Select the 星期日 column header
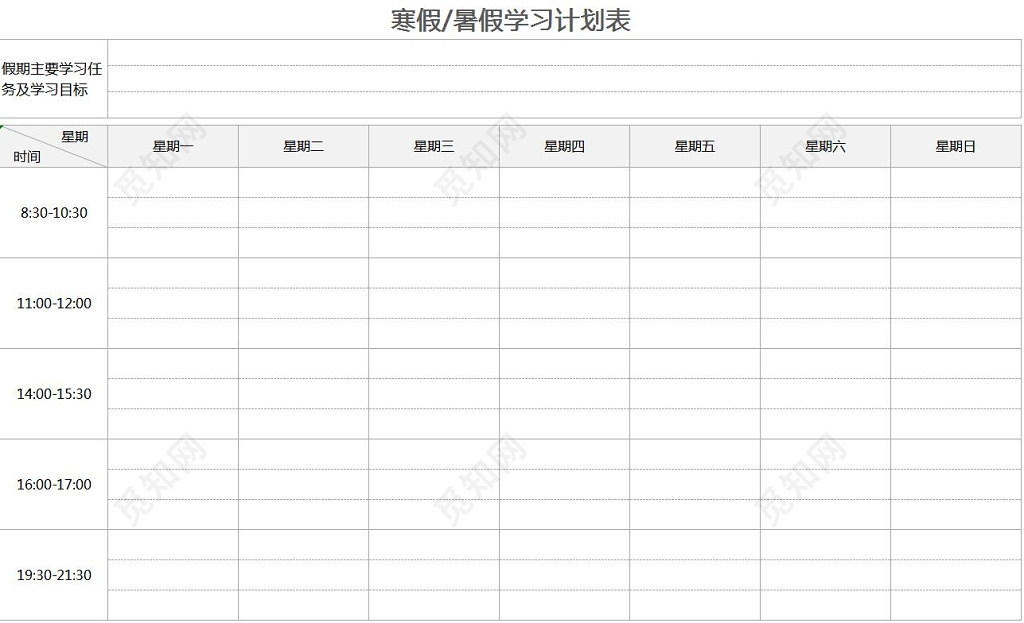This screenshot has height=623, width=1024. (953, 145)
